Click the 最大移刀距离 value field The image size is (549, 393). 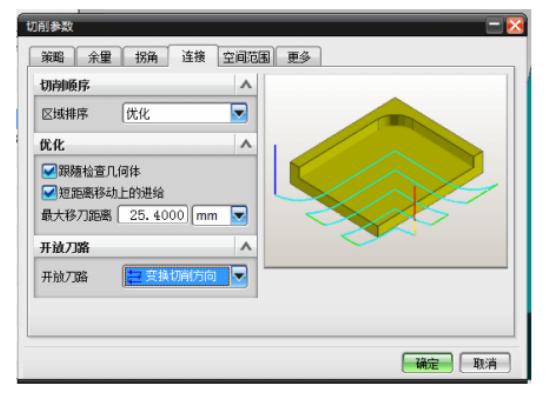153,215
